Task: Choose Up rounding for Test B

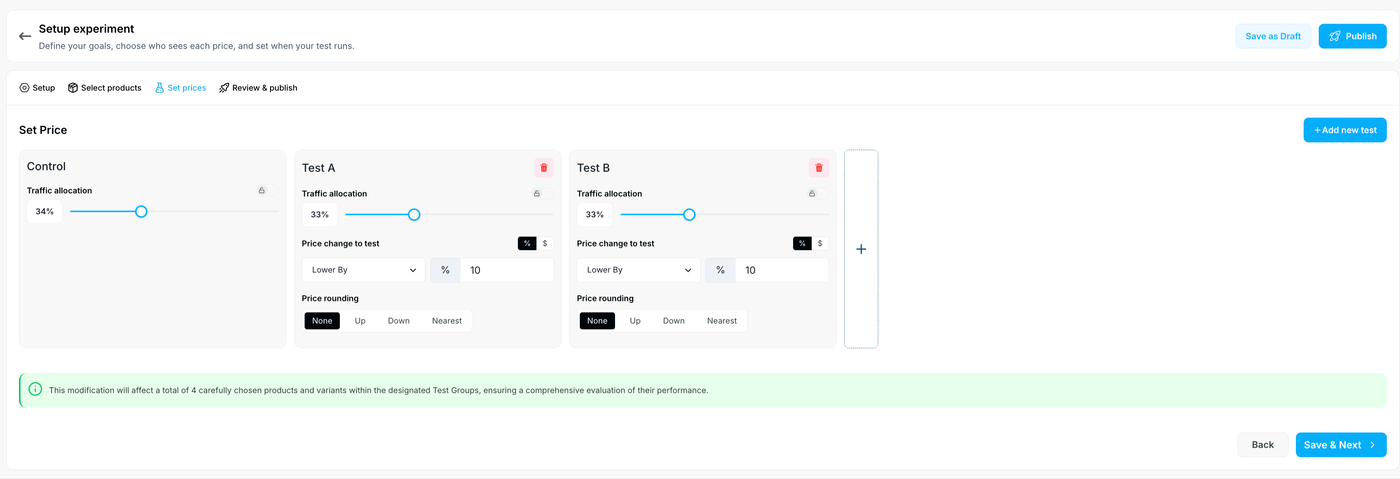Action: click(x=635, y=321)
